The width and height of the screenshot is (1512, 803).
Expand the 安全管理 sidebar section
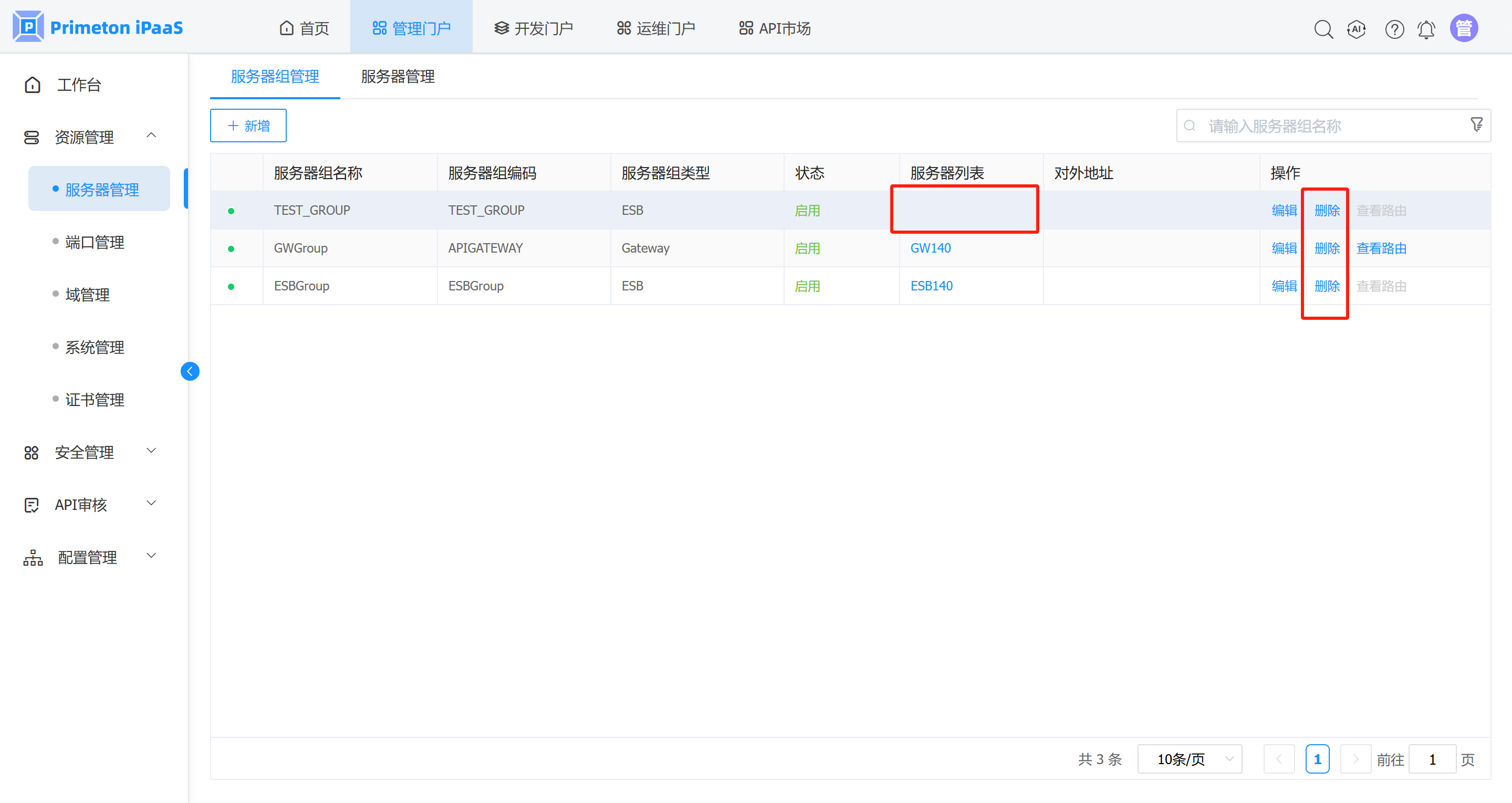tap(151, 451)
